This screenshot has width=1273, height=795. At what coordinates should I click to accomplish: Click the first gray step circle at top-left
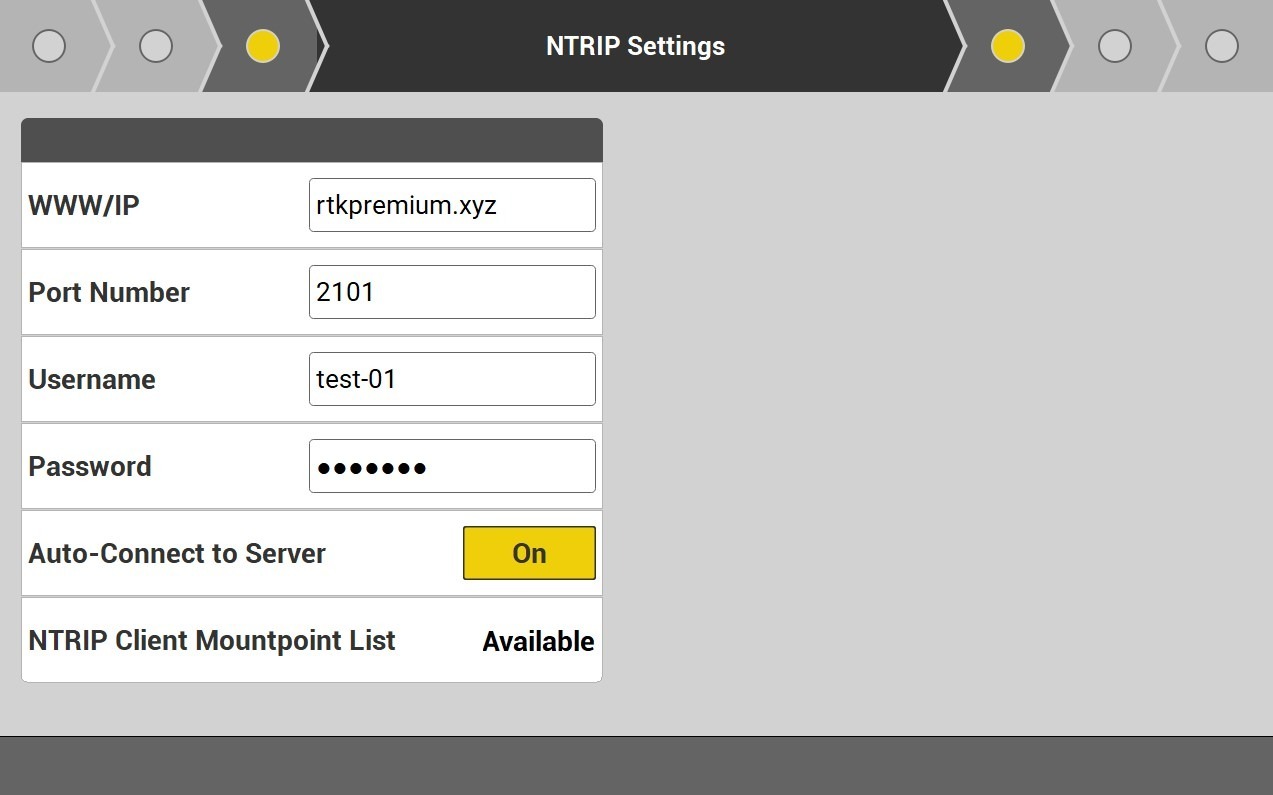[49, 46]
